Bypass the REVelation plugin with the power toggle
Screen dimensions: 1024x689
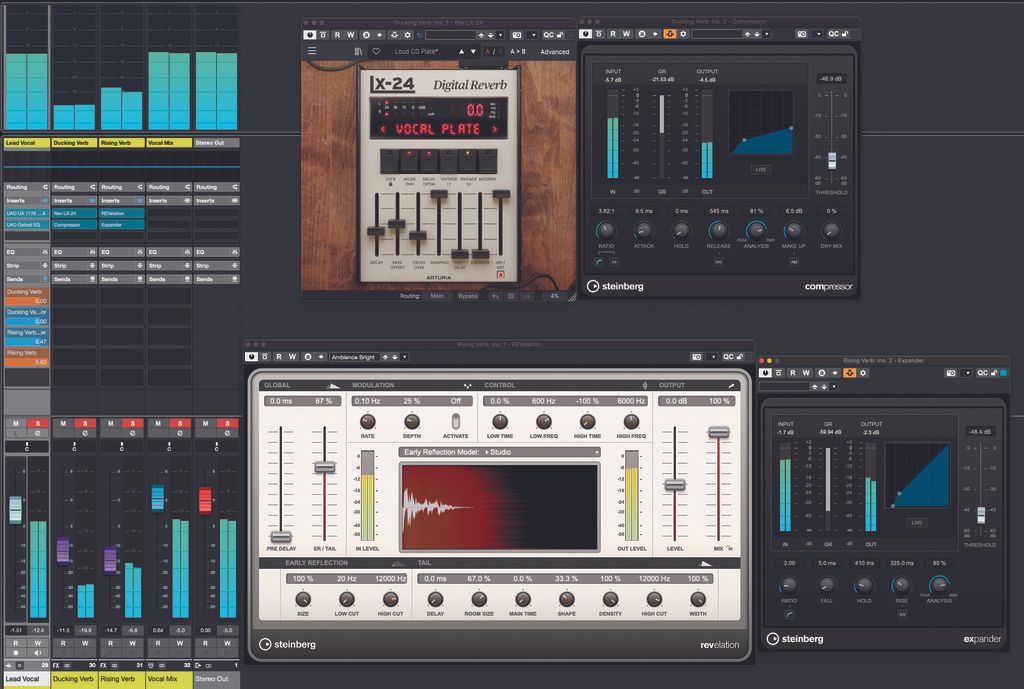pos(253,356)
